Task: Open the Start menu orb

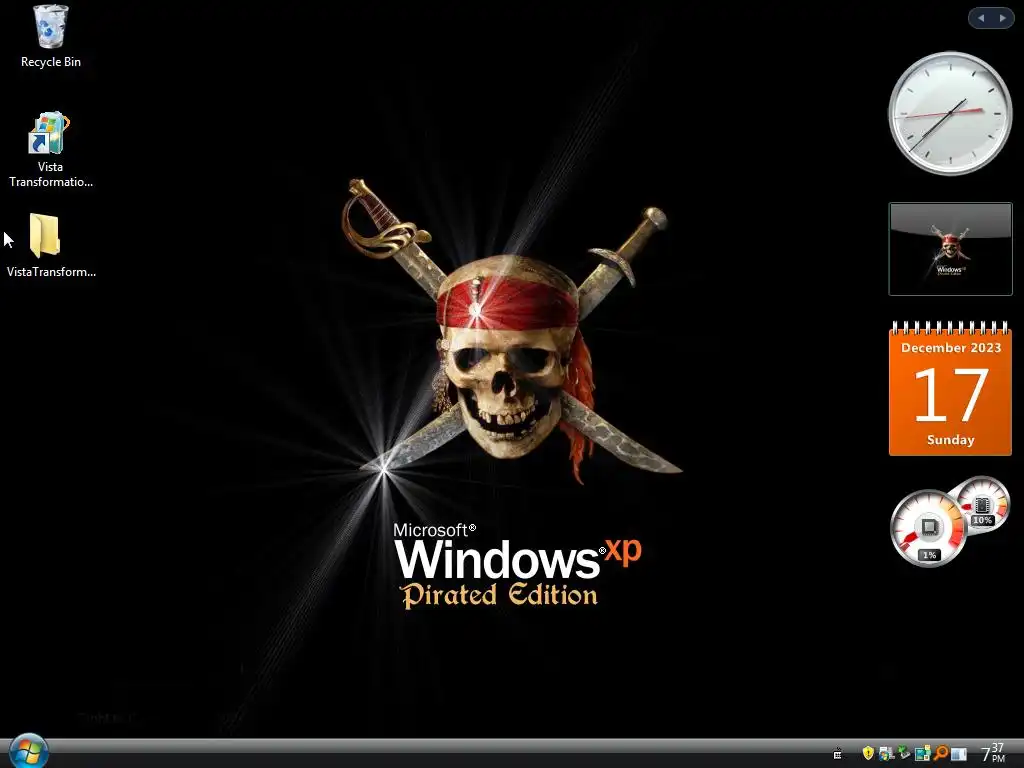Action: click(x=28, y=752)
